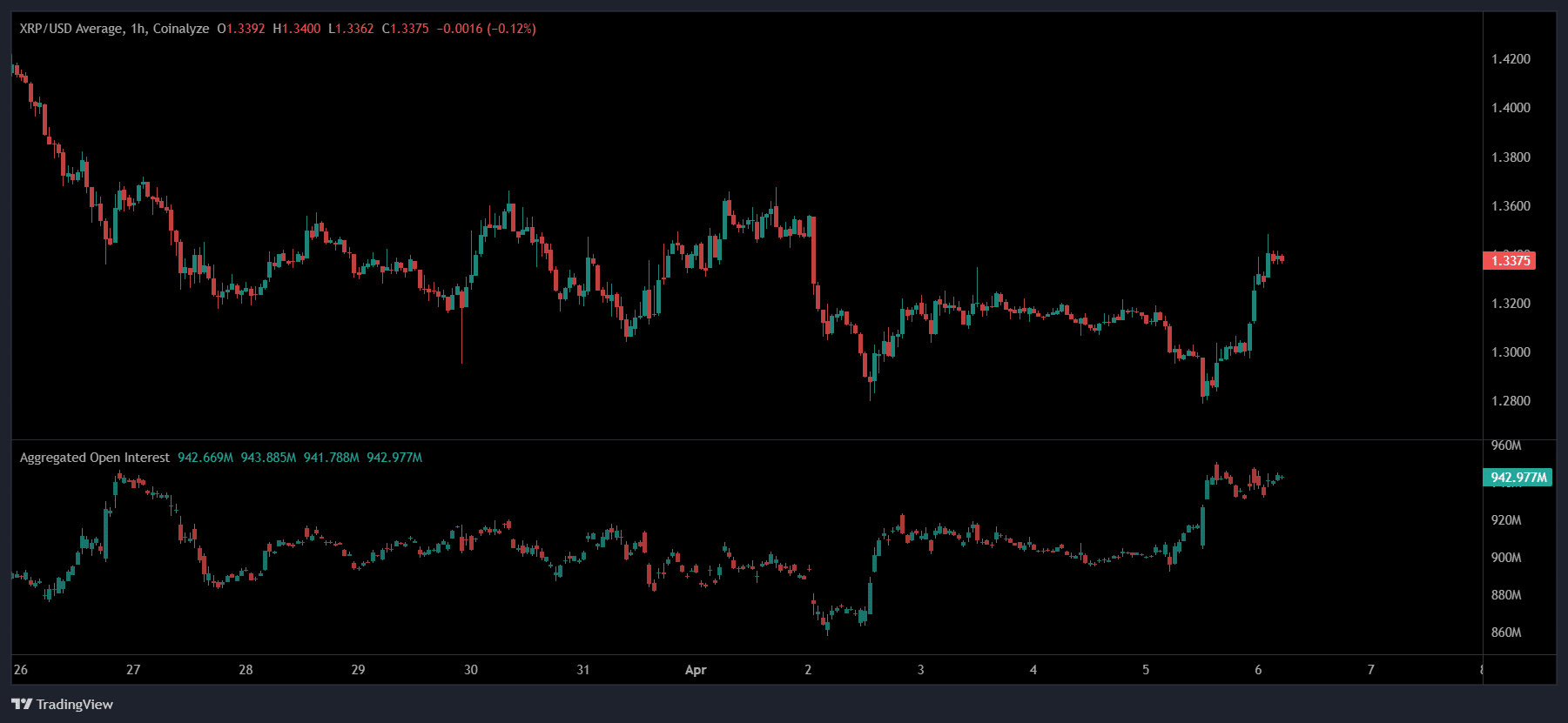
Task: Select the 30 date marker on the time axis
Action: (471, 670)
